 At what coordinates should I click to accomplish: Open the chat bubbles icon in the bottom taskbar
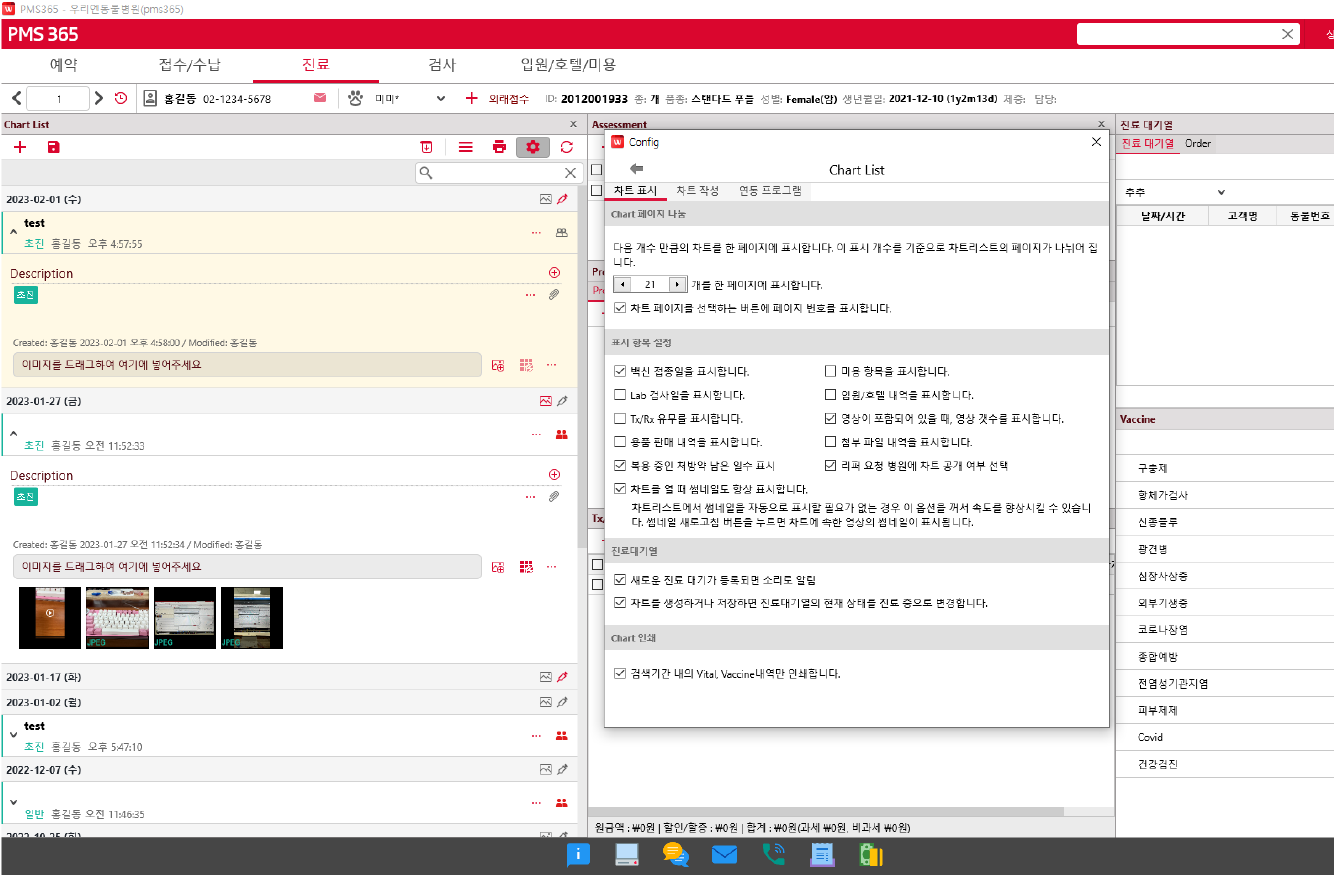click(x=676, y=854)
